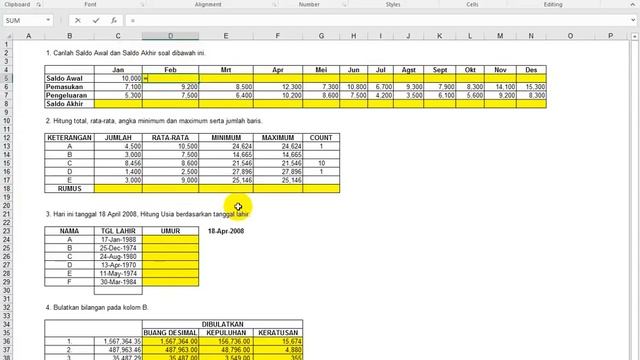Select column A header

pos(29,36)
